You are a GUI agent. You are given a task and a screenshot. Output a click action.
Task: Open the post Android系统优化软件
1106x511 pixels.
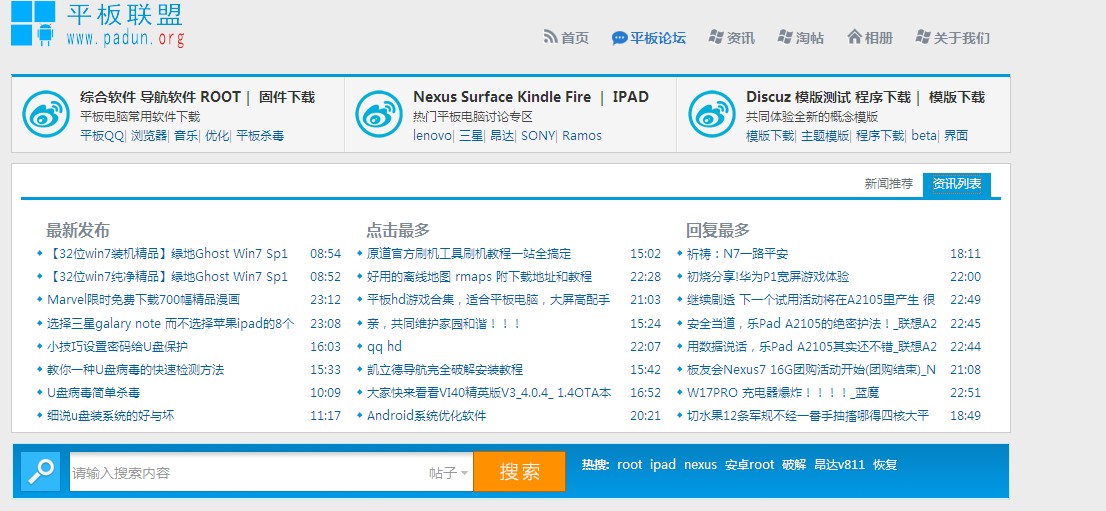(x=426, y=416)
